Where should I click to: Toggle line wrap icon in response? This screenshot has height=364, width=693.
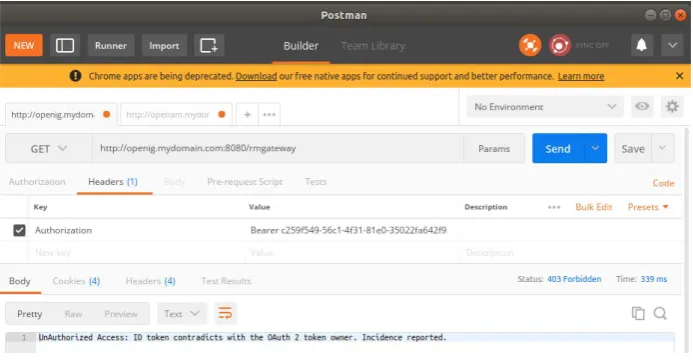(225, 314)
